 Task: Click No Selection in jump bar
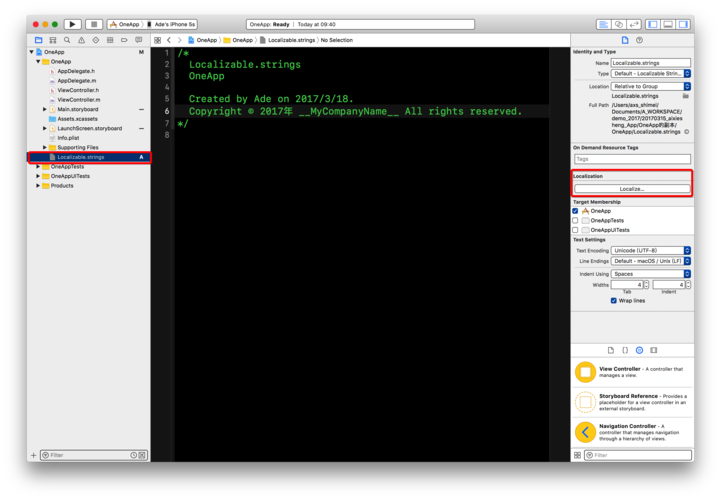pos(337,40)
